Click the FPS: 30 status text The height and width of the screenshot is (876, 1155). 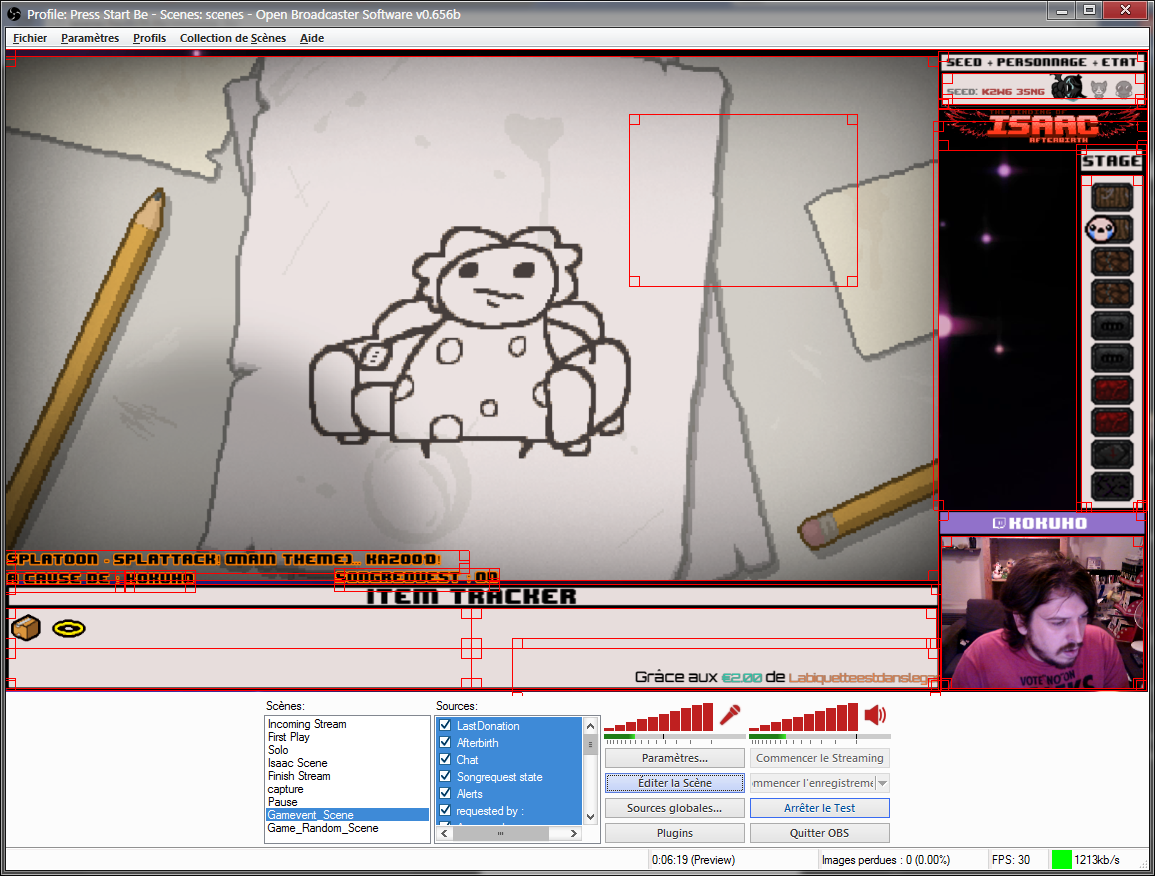pyautogui.click(x=1011, y=859)
